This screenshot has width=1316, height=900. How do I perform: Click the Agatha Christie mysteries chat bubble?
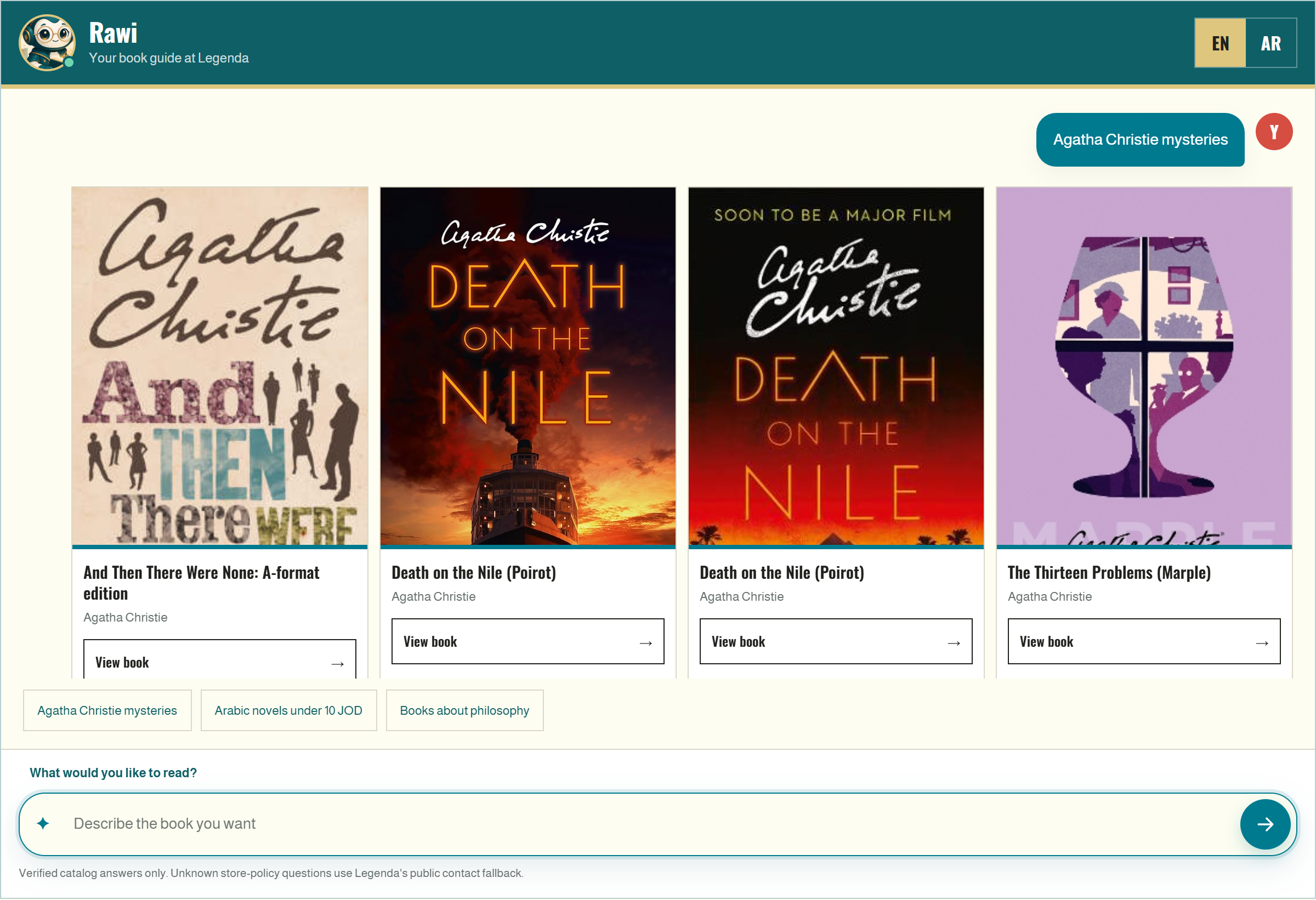(x=1141, y=140)
